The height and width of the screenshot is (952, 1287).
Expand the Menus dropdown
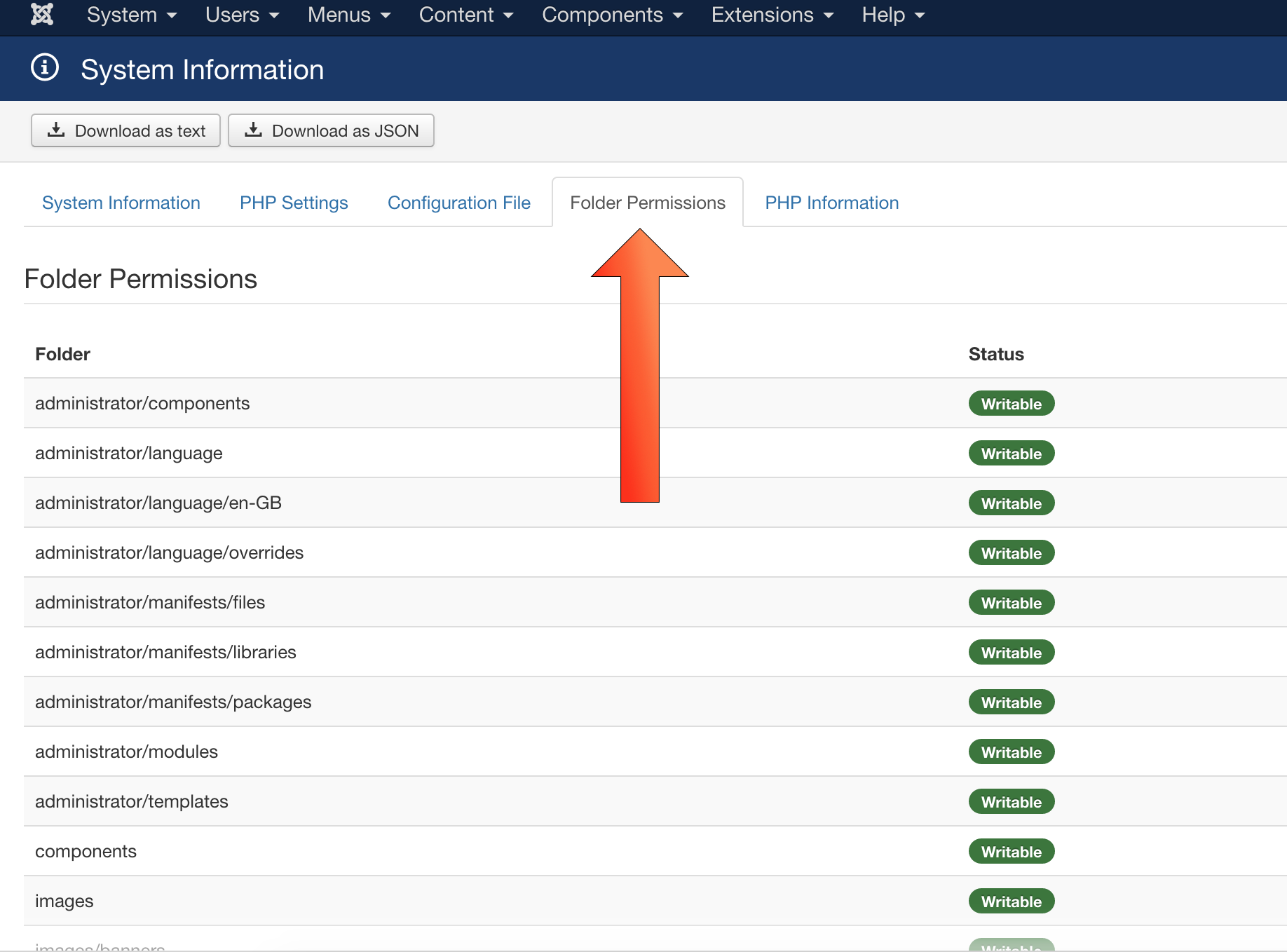[x=349, y=15]
